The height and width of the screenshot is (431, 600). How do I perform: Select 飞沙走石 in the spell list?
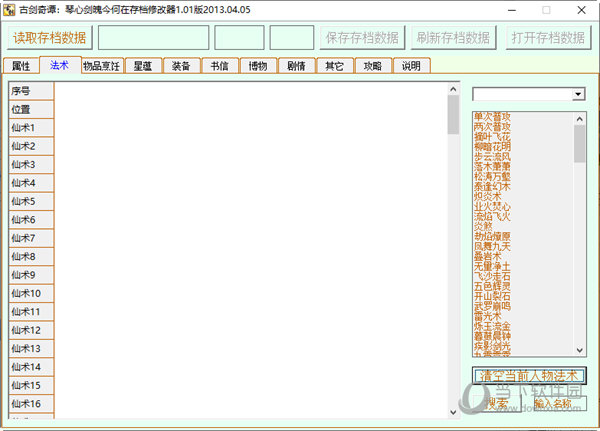coord(492,276)
